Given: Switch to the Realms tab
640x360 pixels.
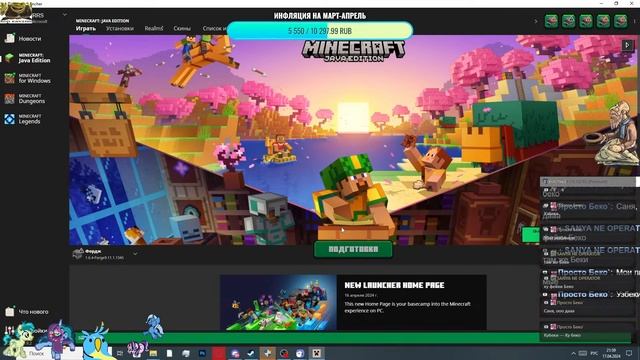Looking at the screenshot, I should 154,29.
